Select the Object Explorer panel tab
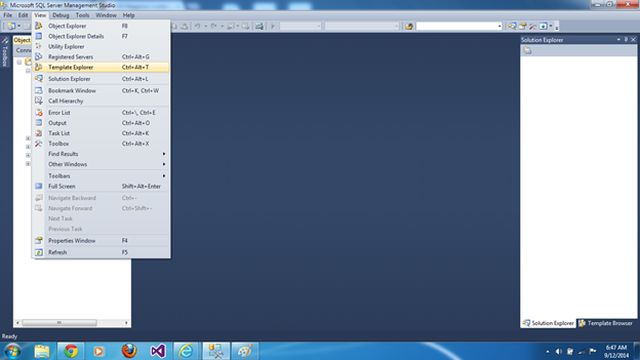 pyautogui.click(x=22, y=40)
